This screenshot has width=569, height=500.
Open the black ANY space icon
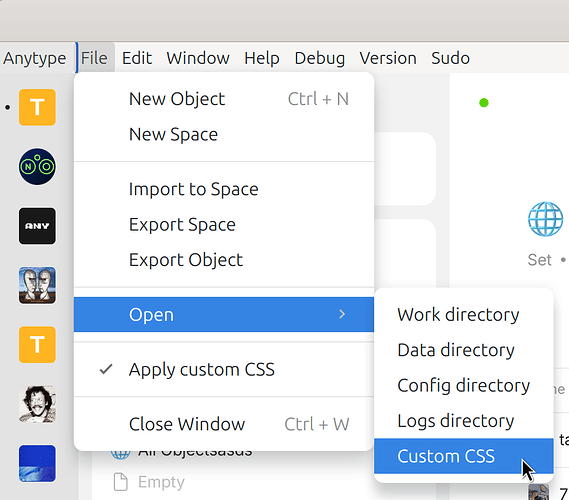[37, 226]
